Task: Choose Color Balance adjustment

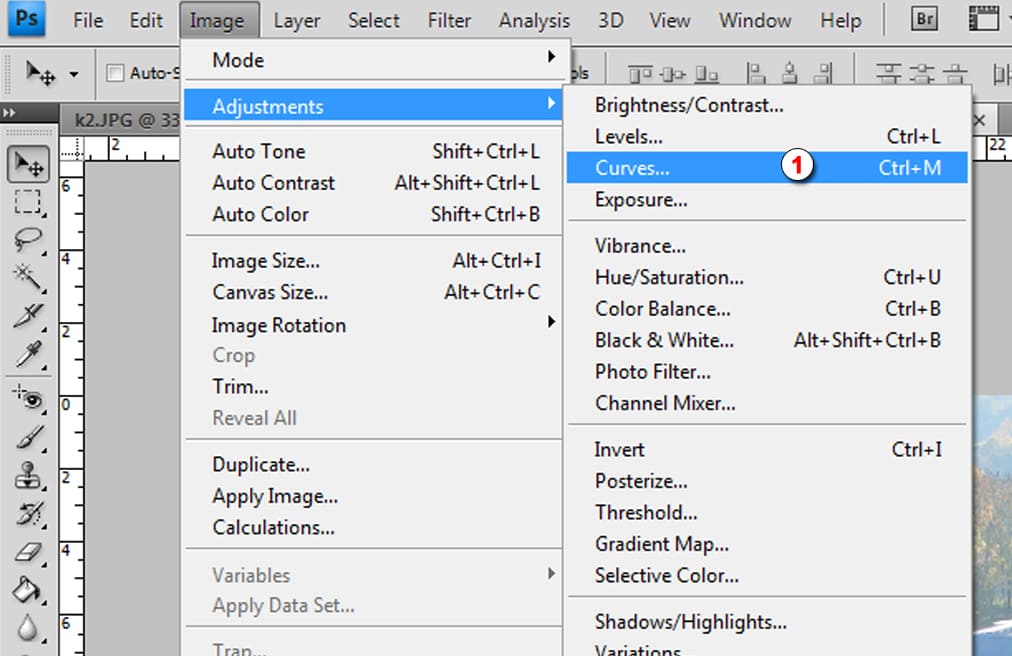Action: click(767, 309)
